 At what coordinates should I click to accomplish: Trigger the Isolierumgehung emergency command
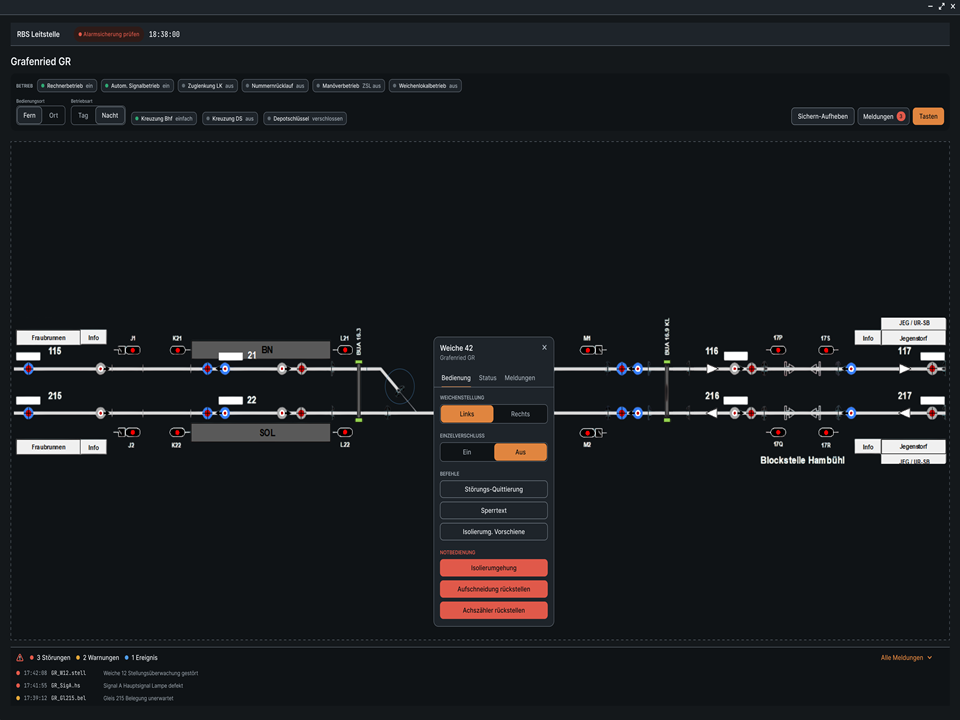tap(493, 568)
